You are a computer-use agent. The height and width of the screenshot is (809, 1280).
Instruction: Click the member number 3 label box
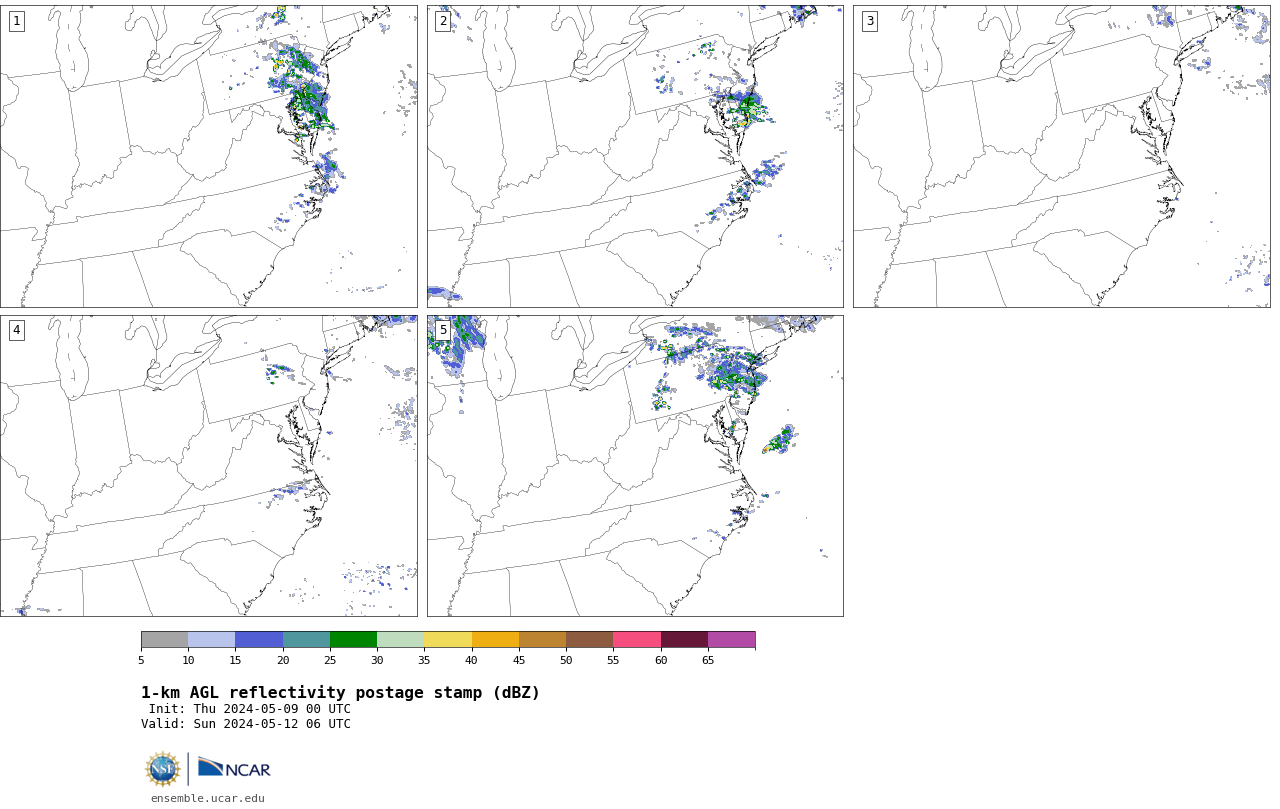(869, 21)
